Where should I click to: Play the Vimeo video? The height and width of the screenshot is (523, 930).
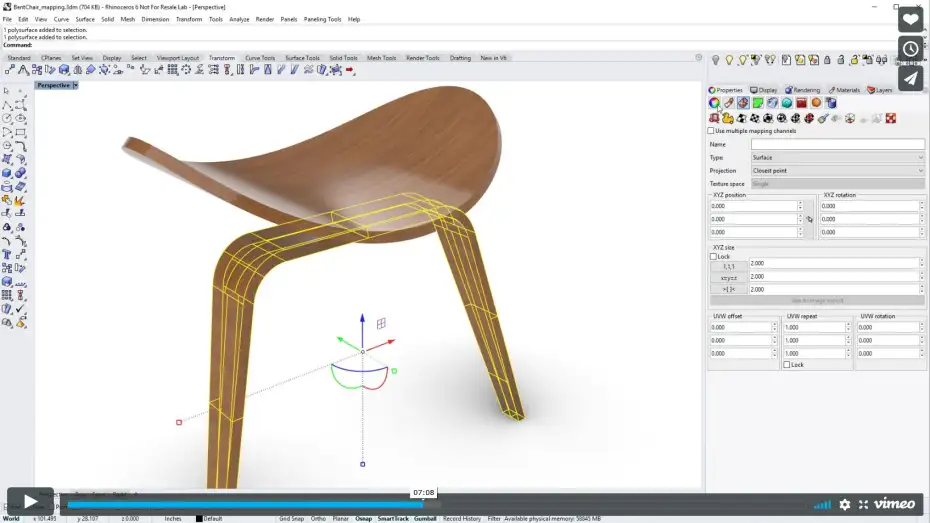tap(30, 502)
